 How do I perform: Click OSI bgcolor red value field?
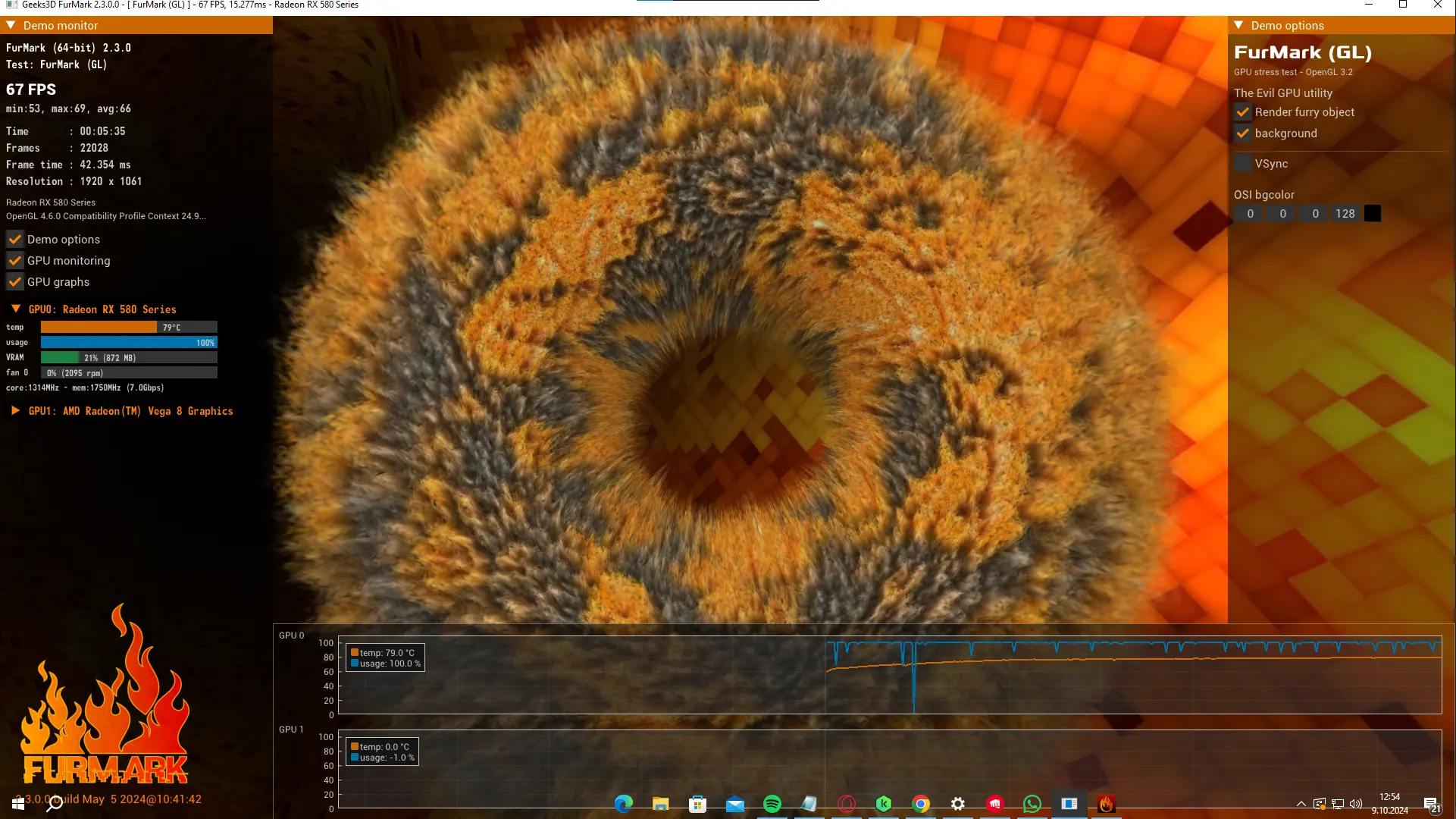click(x=1251, y=214)
